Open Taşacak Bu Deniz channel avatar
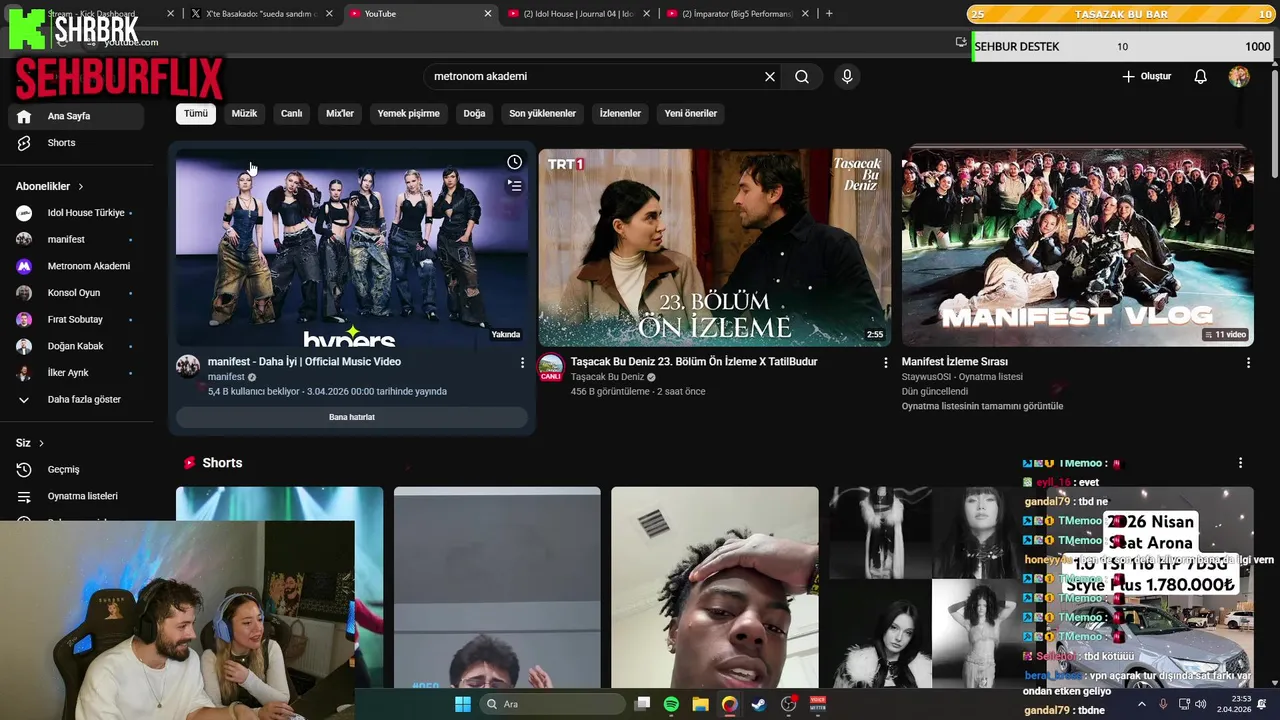1280x720 pixels. [551, 366]
